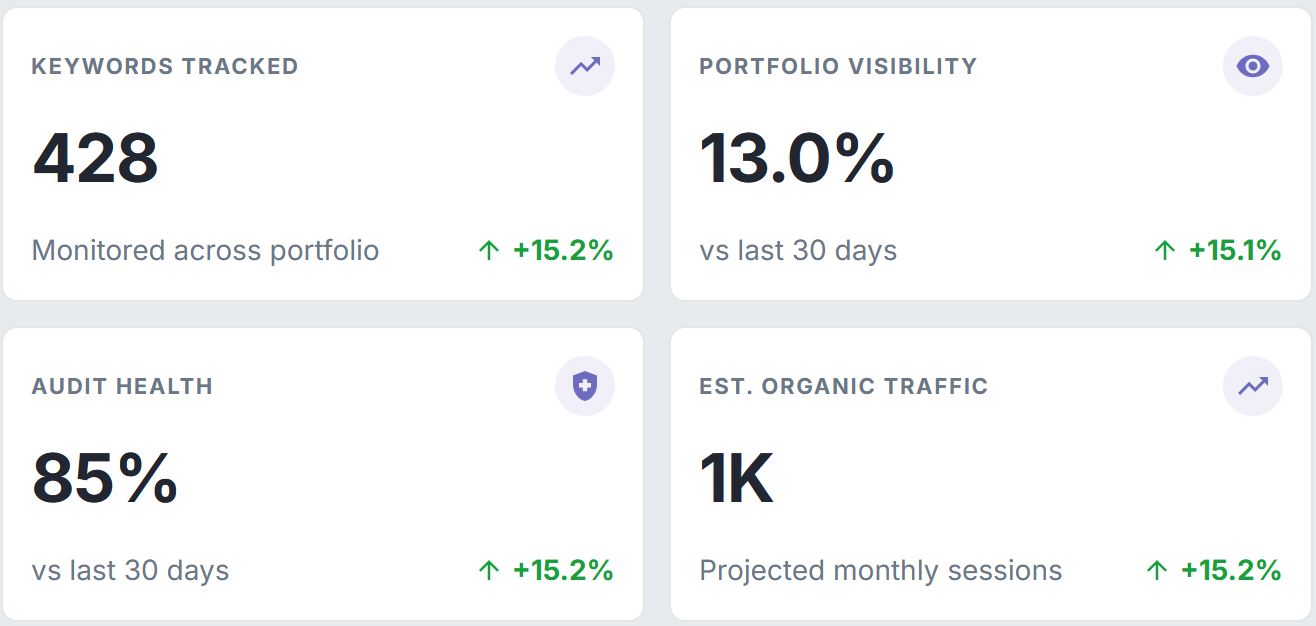Select the Keywords Tracked heading
Viewport: 1316px width, 626px height.
(165, 67)
